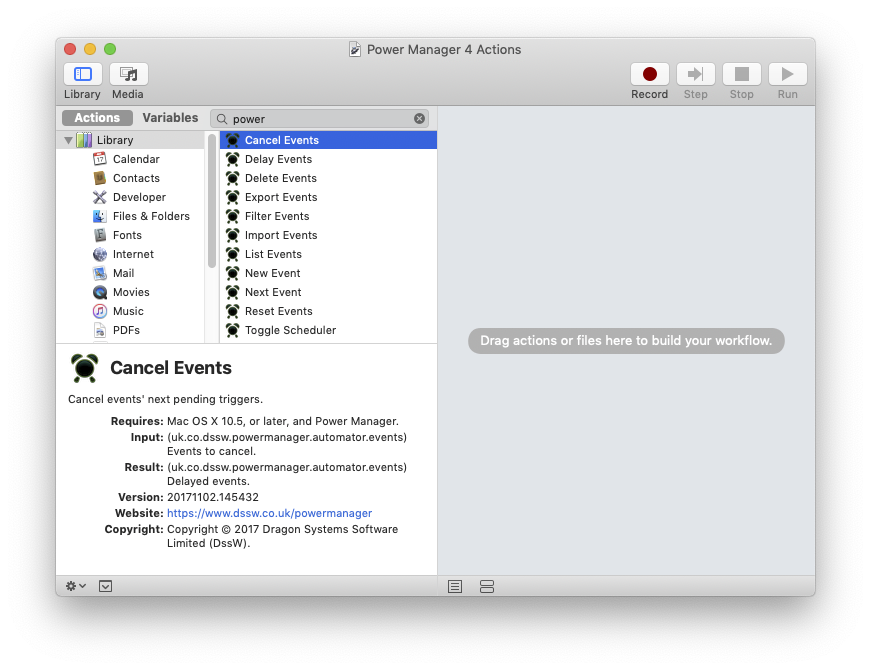Image resolution: width=871 pixels, height=670 pixels.
Task: Select the Export Events action
Action: 328,197
